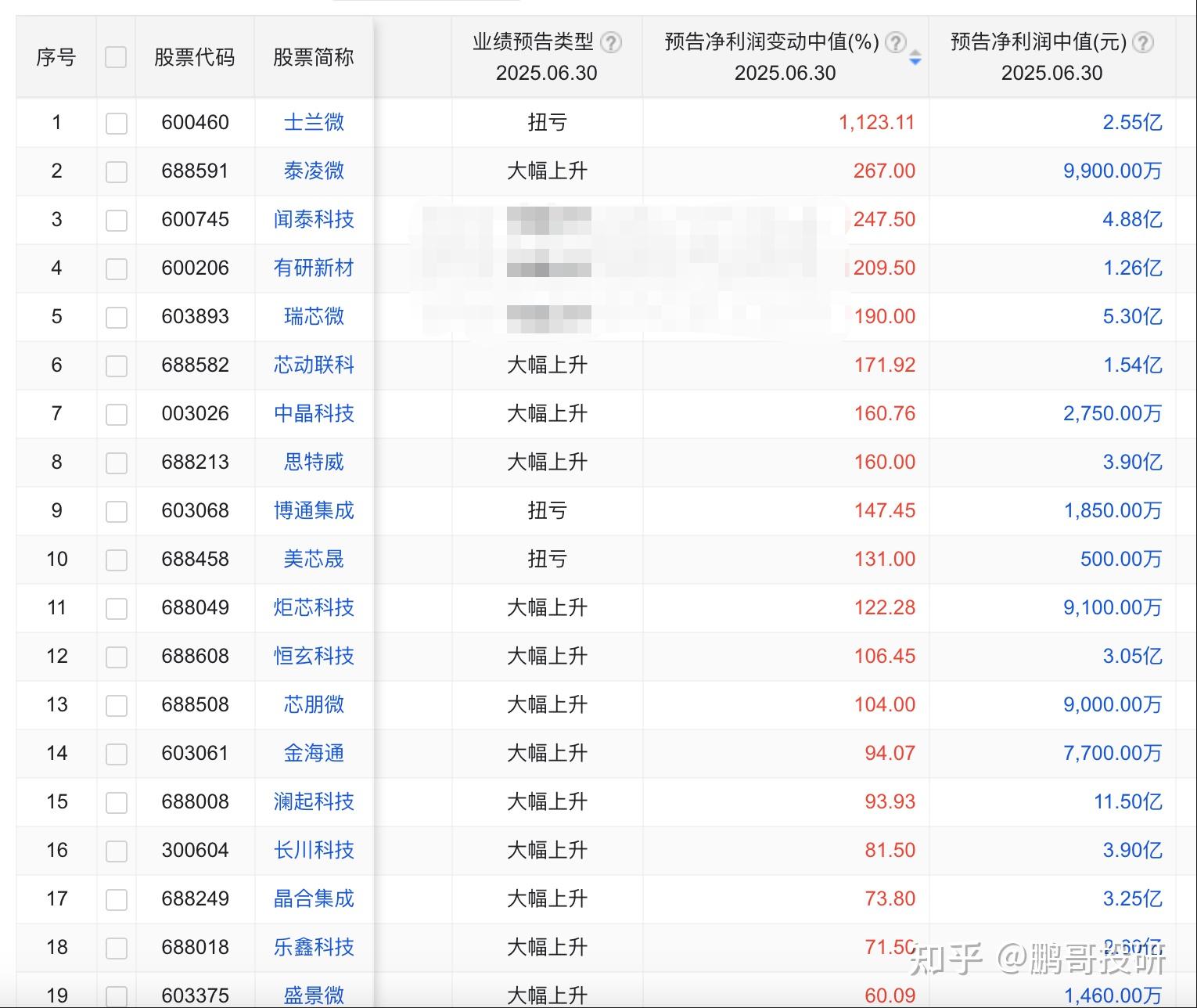The height and width of the screenshot is (1008, 1197).
Task: Open 晶合集成 stock page
Action: pyautogui.click(x=313, y=898)
